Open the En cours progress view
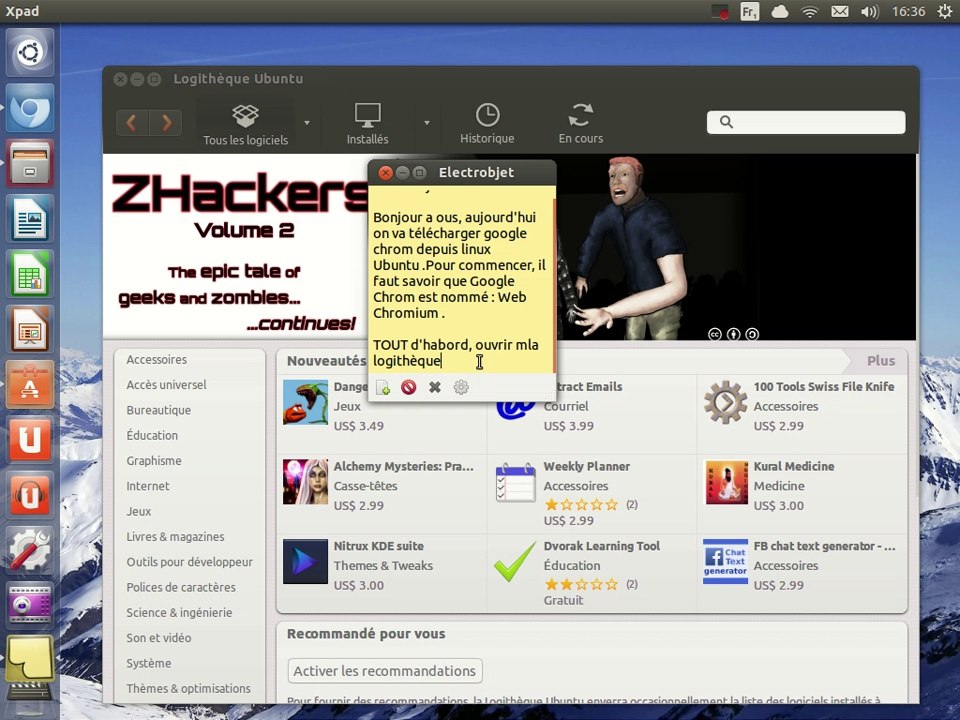 580,124
